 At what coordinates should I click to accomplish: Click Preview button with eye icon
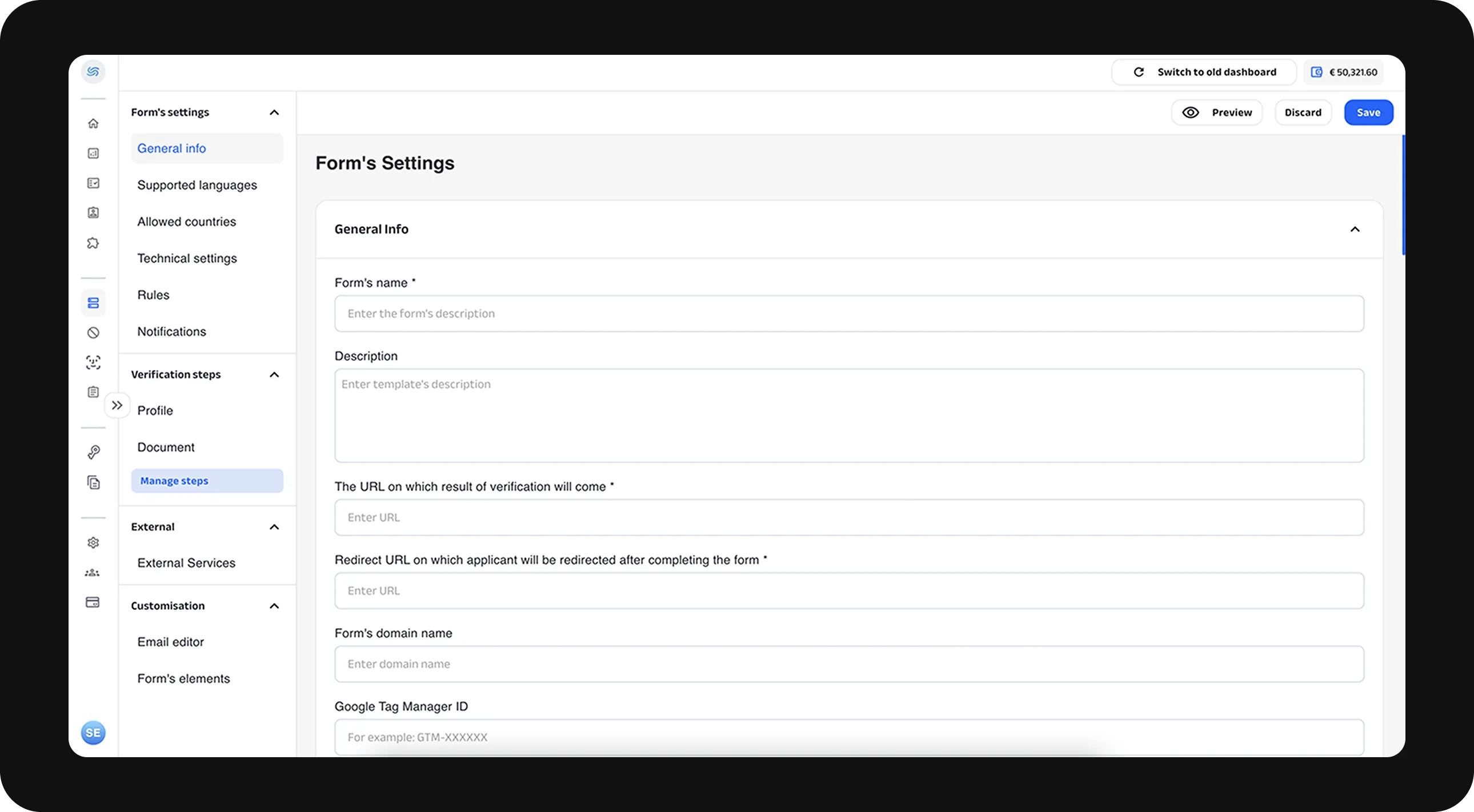1216,112
